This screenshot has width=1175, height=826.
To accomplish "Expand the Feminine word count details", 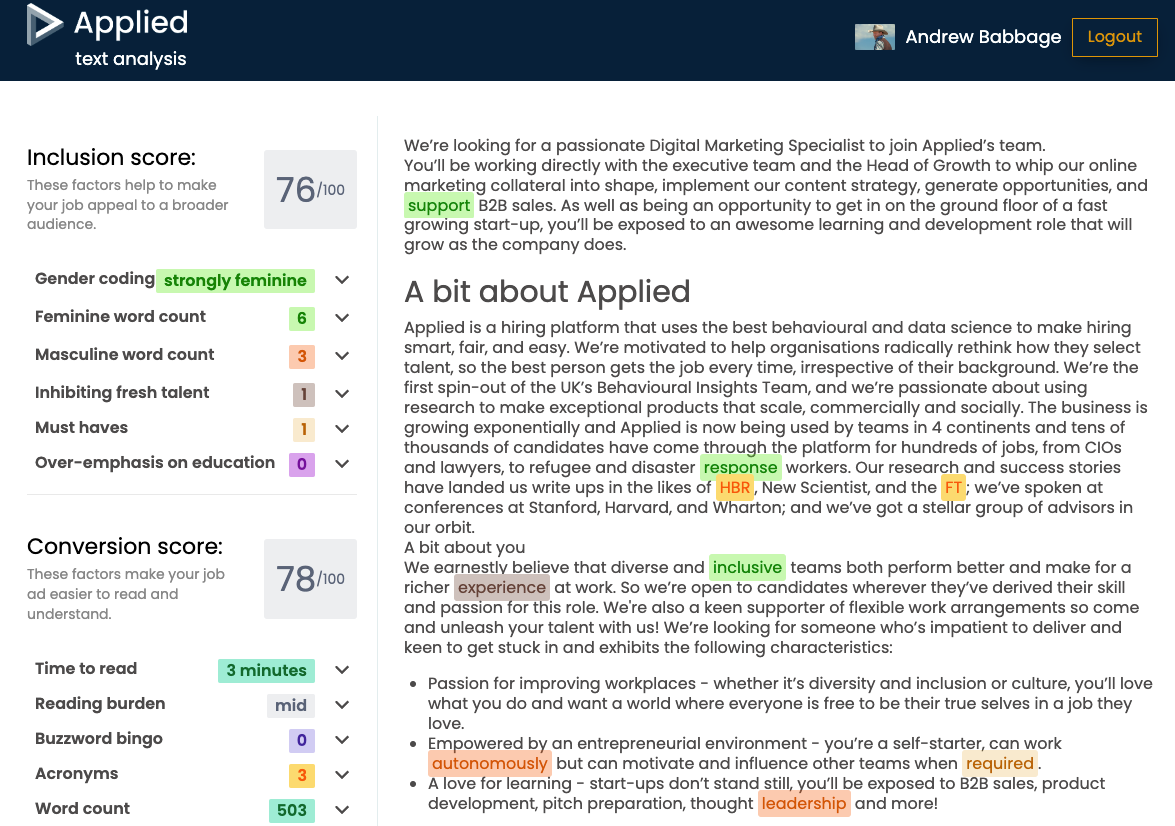I will tap(341, 317).
